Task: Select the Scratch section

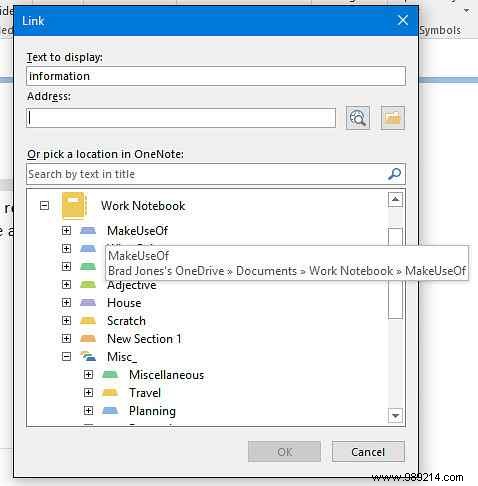Action: pos(126,321)
